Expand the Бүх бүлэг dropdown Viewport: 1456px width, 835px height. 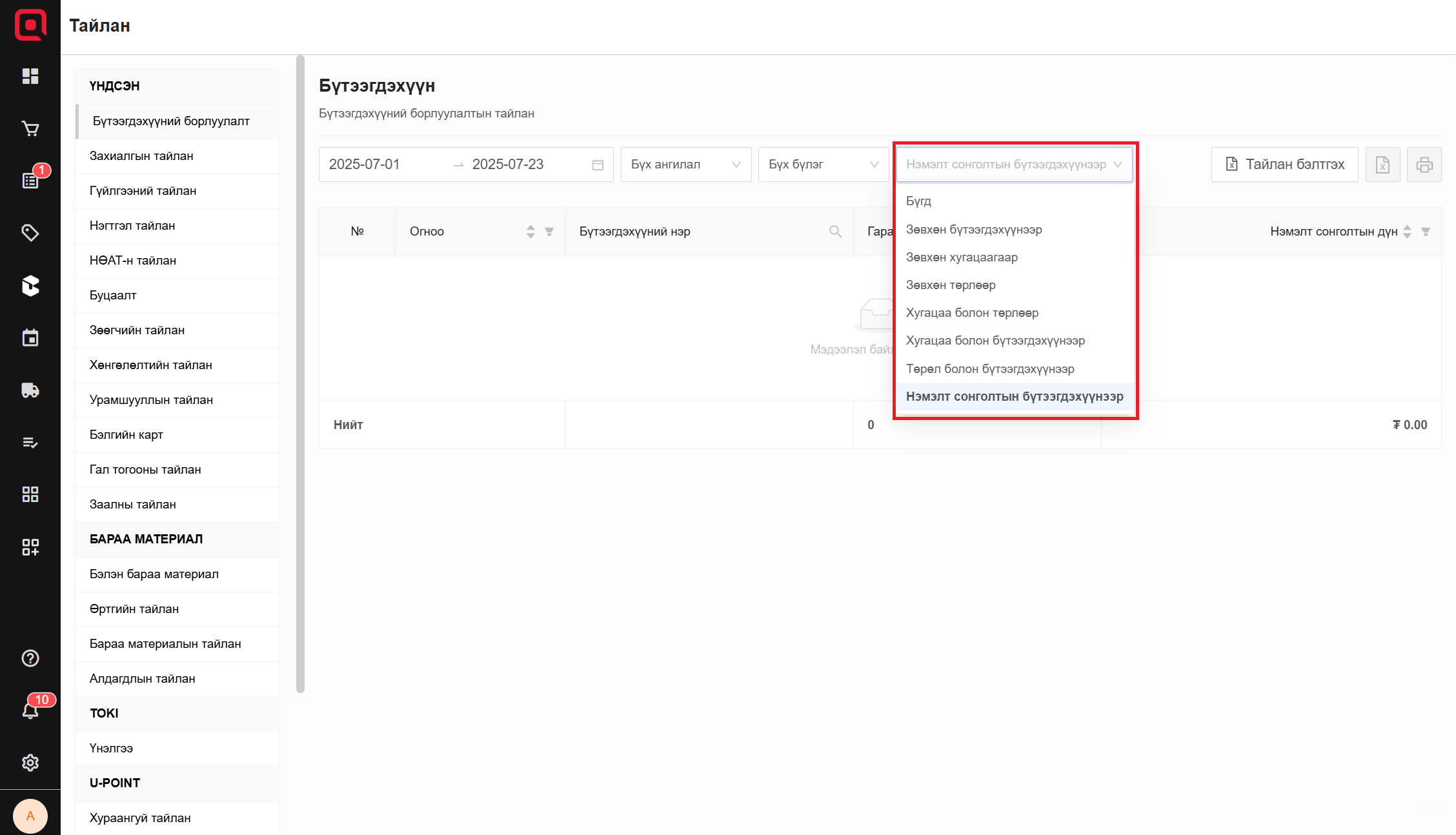pos(823,165)
